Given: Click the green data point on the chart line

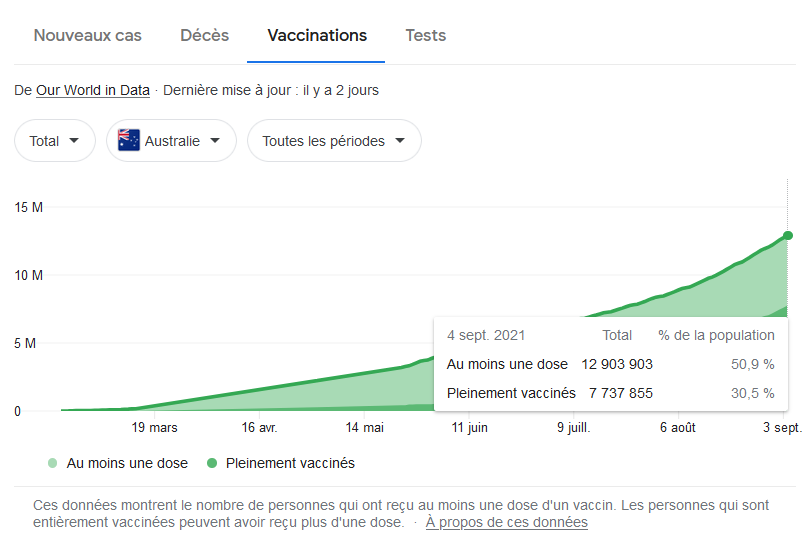Looking at the screenshot, I should click(788, 235).
